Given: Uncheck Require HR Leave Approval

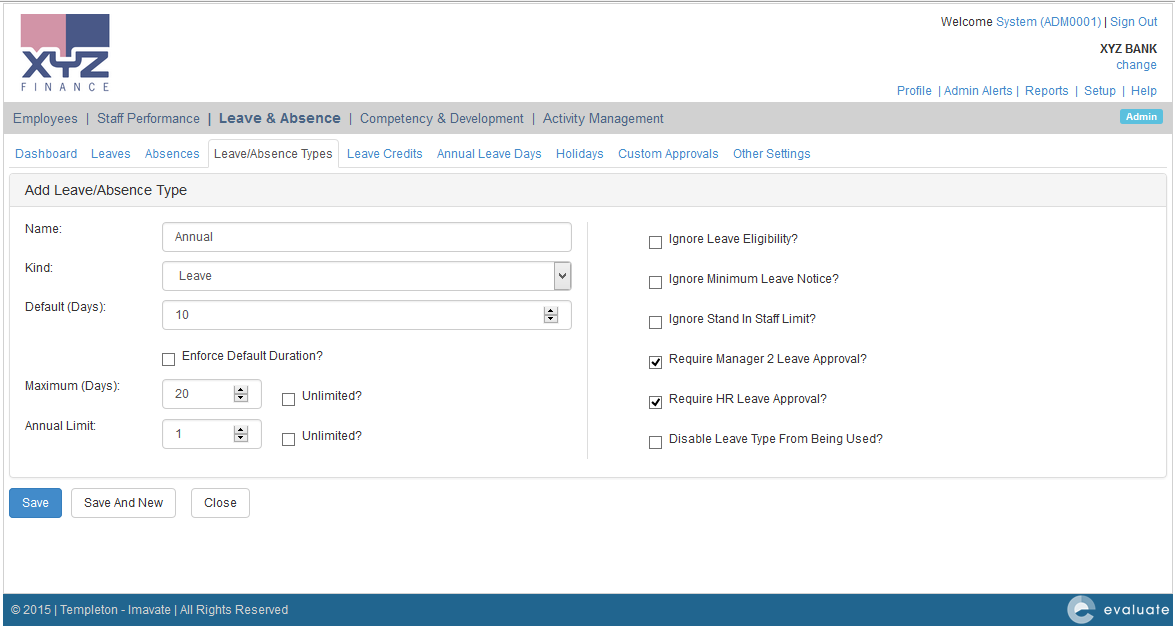Looking at the screenshot, I should tap(656, 402).
